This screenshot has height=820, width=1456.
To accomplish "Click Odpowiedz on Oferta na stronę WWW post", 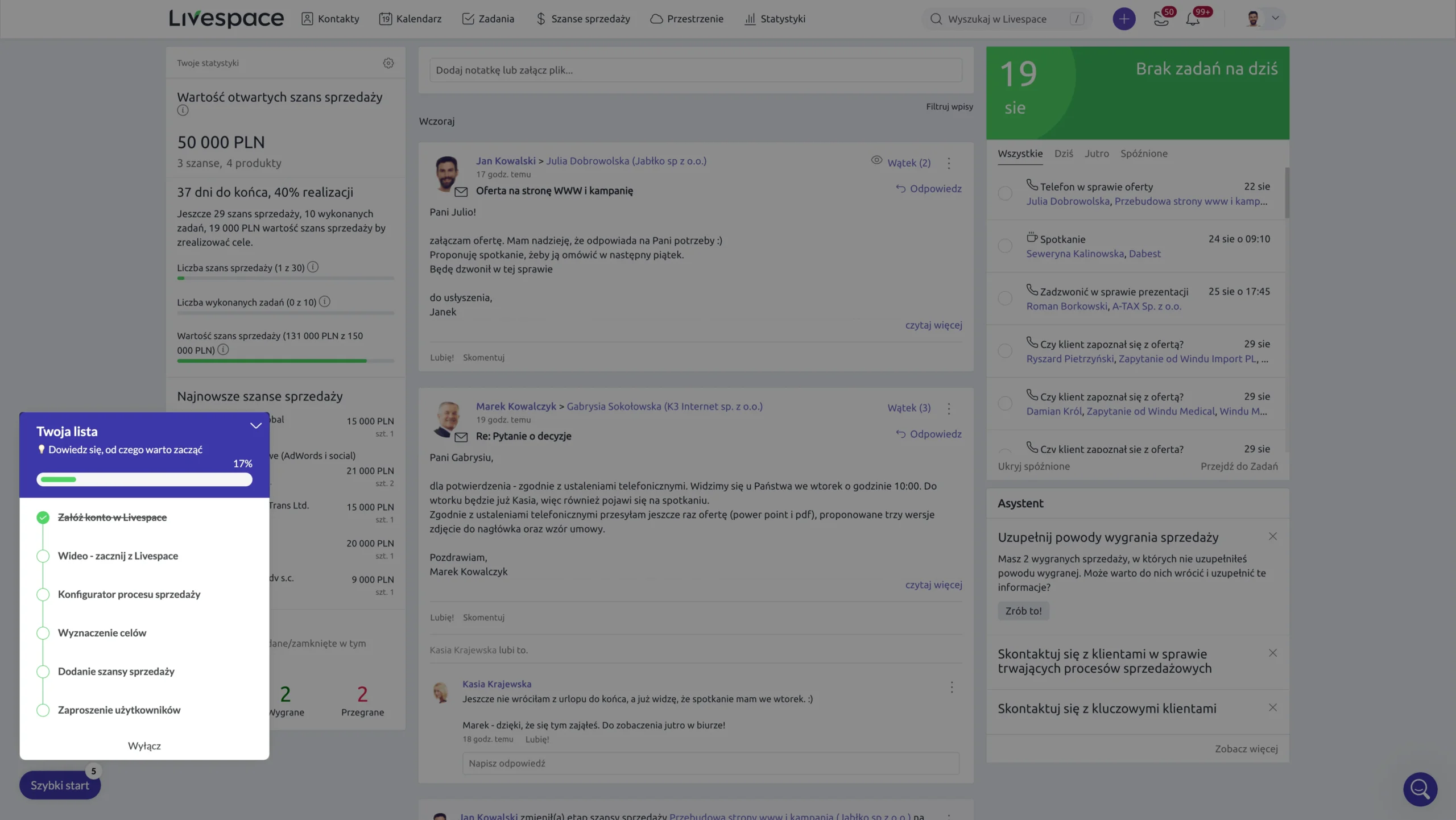I will coord(929,189).
